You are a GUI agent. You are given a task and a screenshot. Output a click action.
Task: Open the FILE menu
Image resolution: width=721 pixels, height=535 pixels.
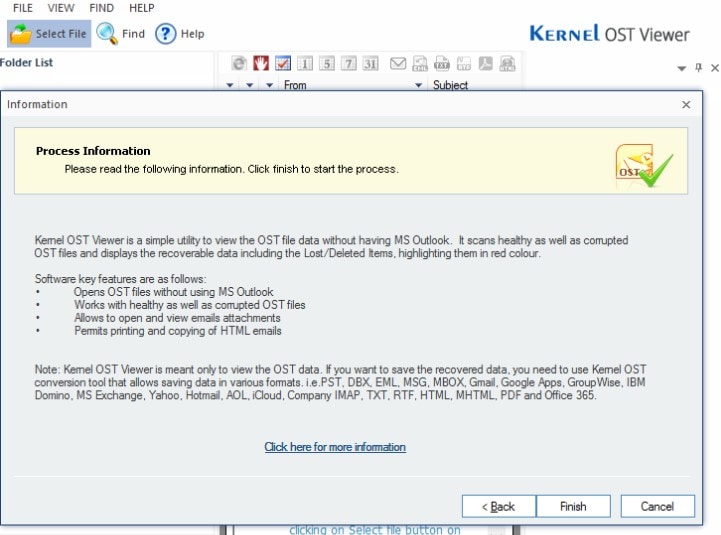pyautogui.click(x=23, y=8)
